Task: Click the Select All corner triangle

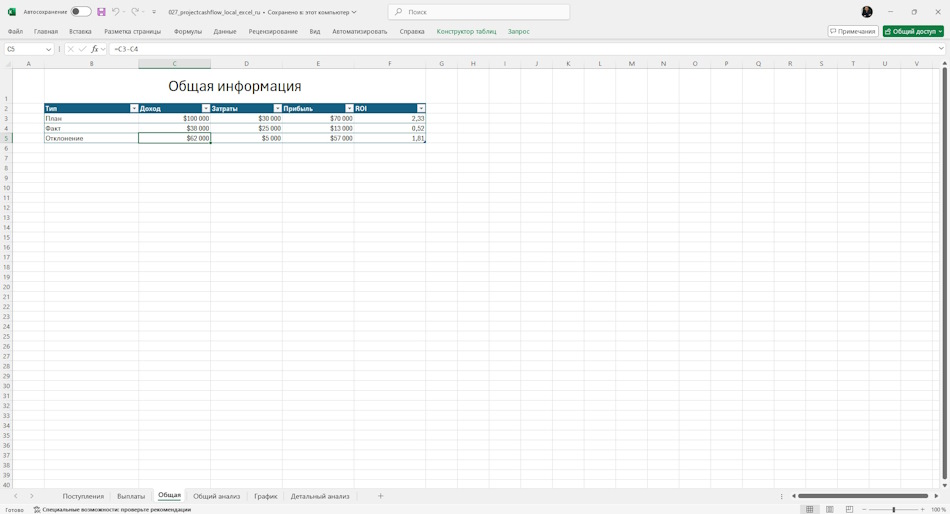Action: (6, 64)
